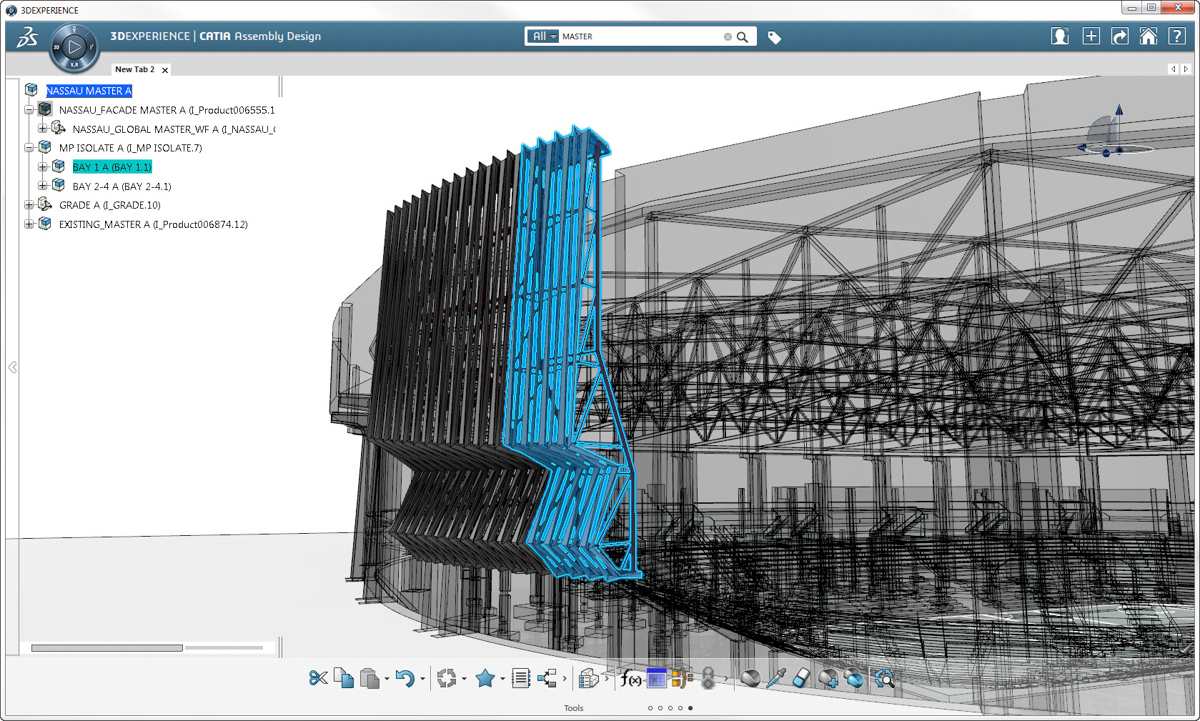
Task: Click the Paste clipboard icon
Action: (x=370, y=679)
